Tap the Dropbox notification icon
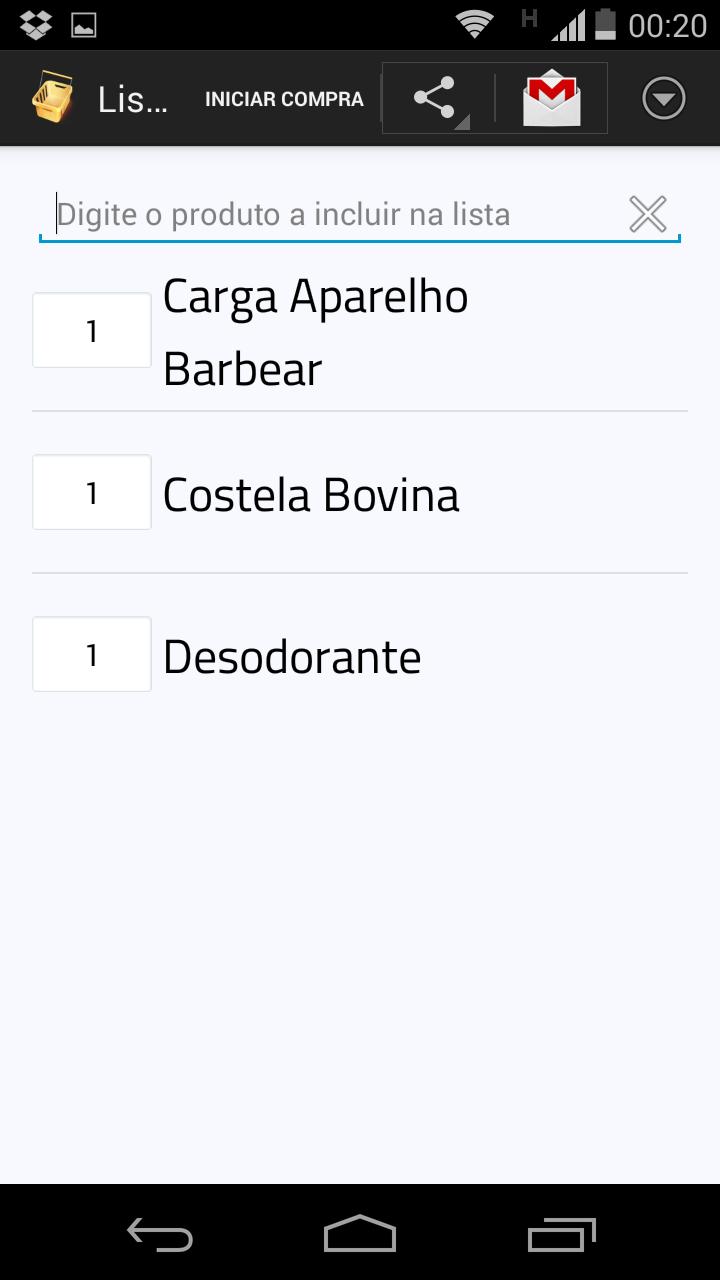This screenshot has width=720, height=1280. click(36, 24)
